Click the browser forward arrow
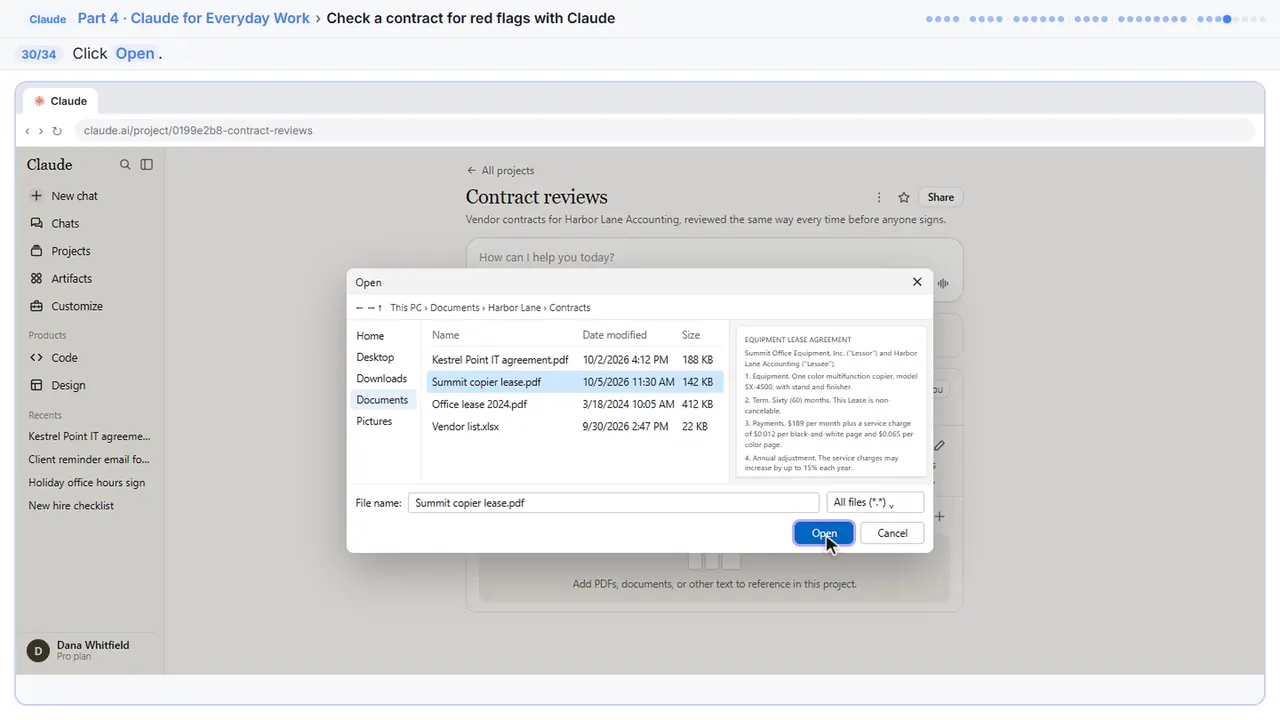Screen dimensions: 1280x720 pyautogui.click(x=41, y=131)
